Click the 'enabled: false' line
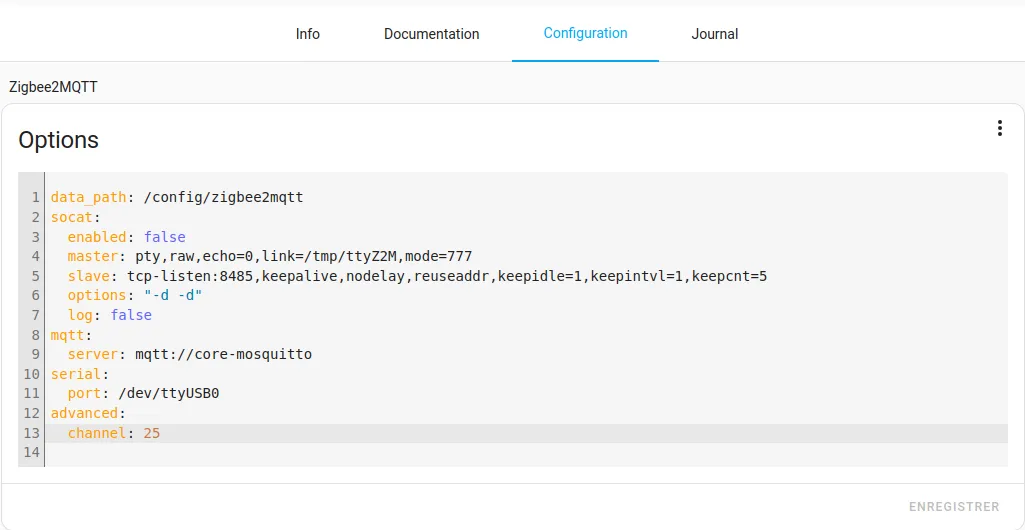Viewport: 1025px width, 530px height. (x=126, y=237)
